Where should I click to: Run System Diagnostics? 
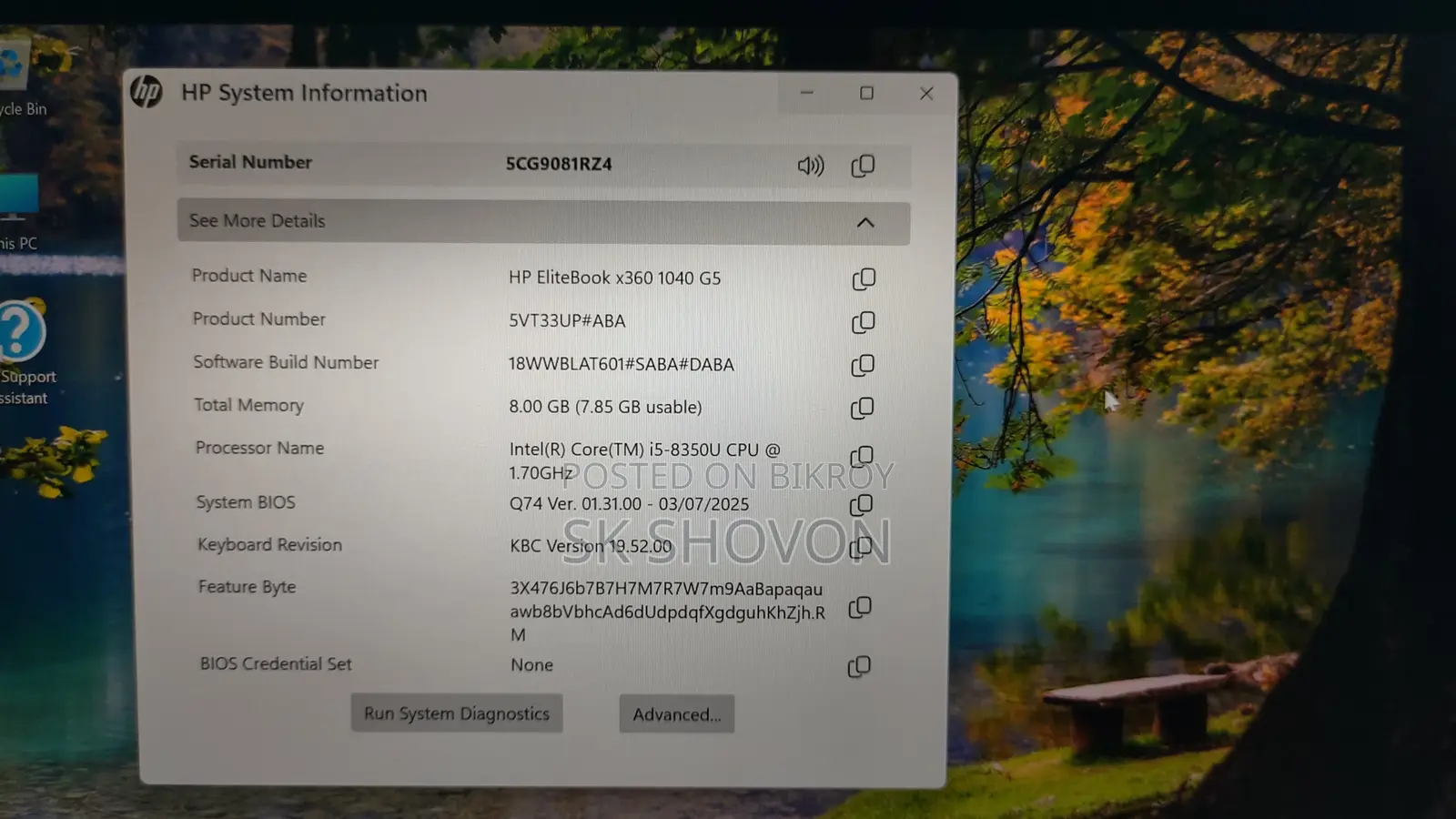(x=457, y=713)
